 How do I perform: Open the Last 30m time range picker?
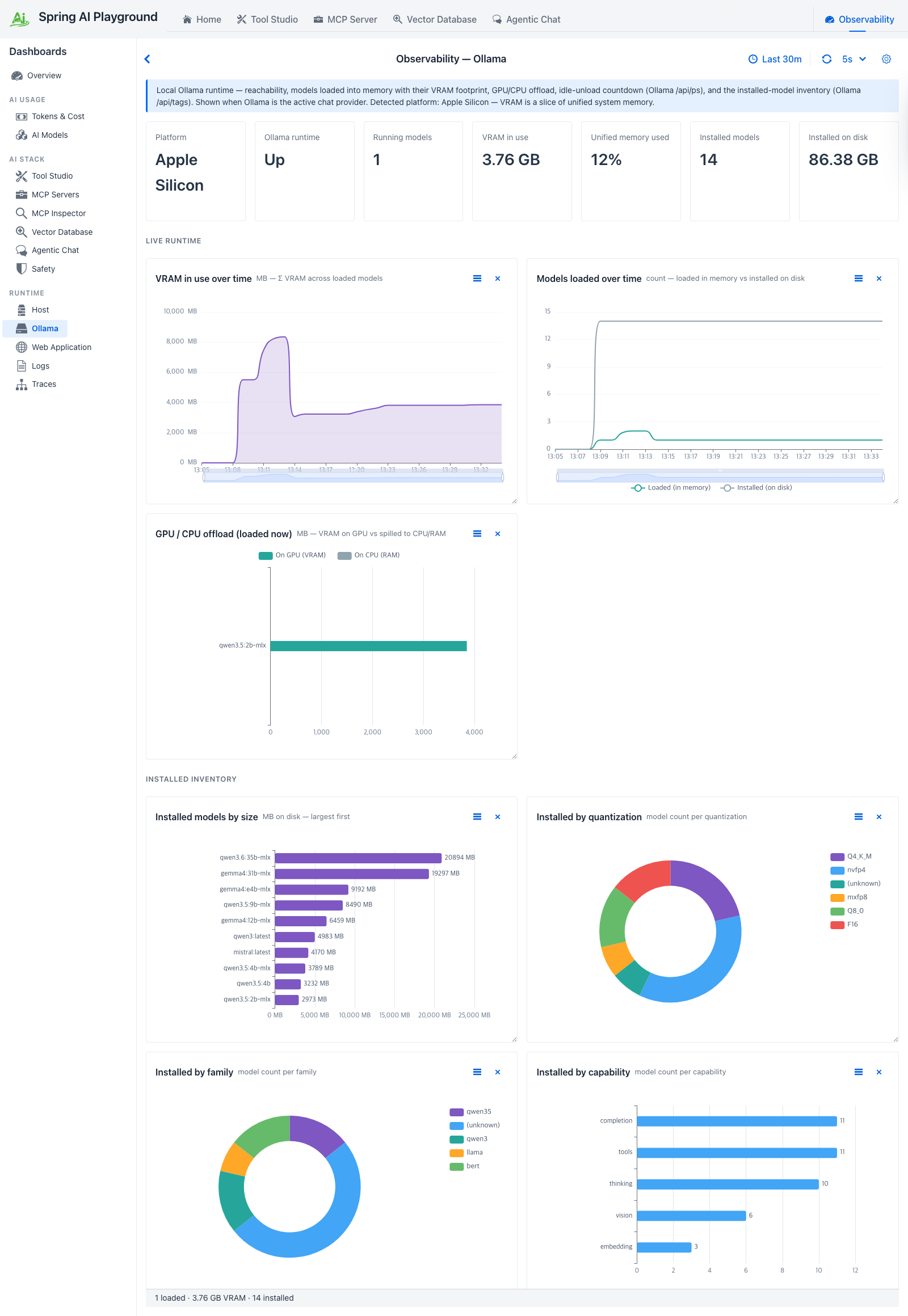coord(775,59)
